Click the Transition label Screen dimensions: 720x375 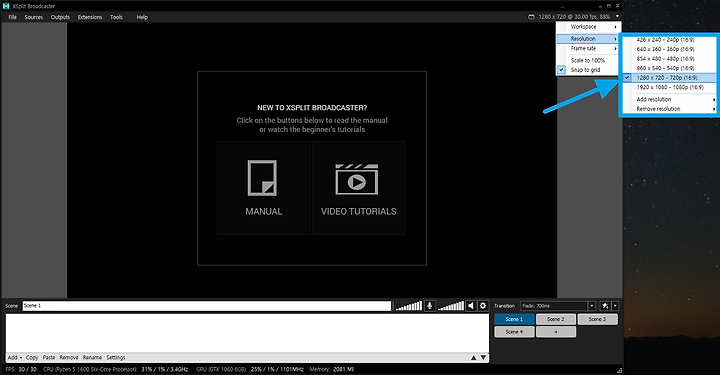click(x=504, y=306)
